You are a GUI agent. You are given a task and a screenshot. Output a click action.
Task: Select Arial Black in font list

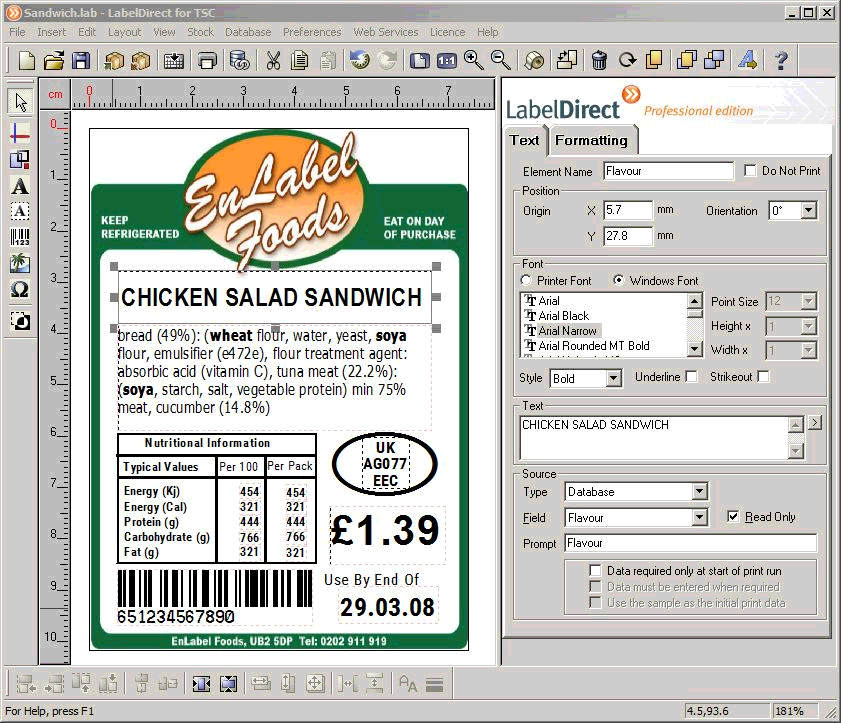[563, 316]
